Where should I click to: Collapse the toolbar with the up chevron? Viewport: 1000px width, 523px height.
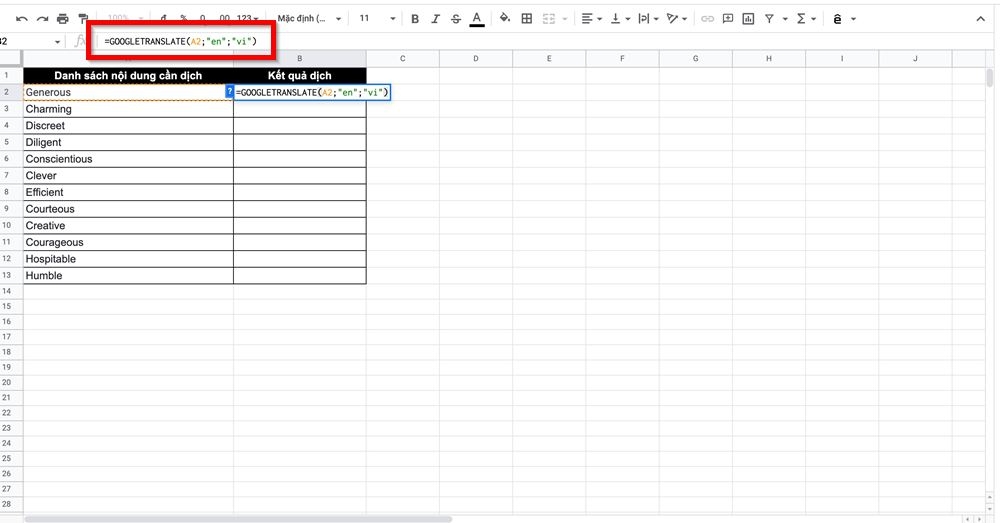[x=981, y=19]
